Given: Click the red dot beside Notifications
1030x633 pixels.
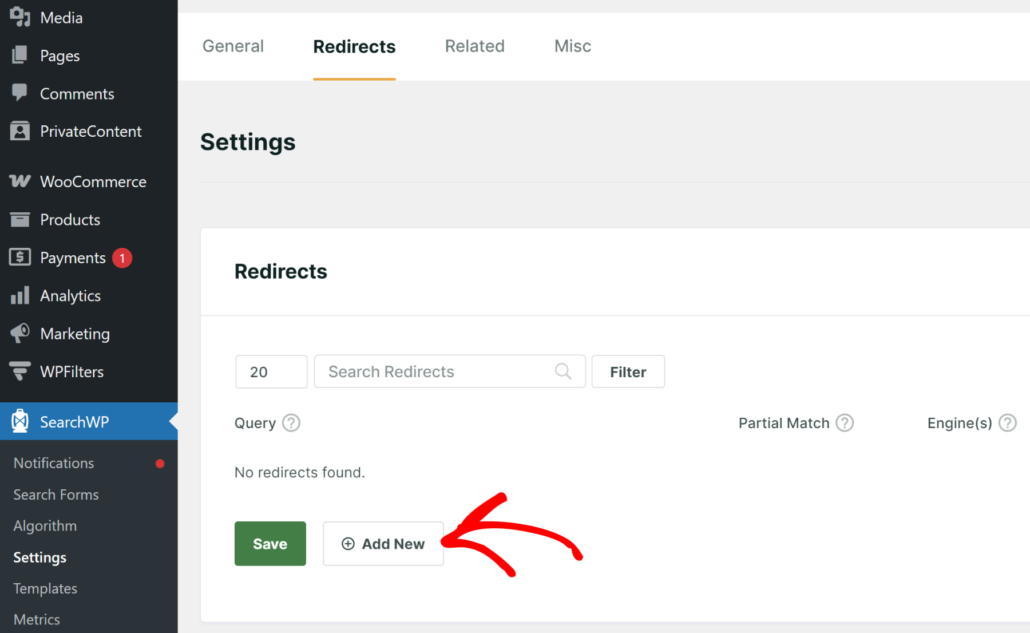Looking at the screenshot, I should [x=160, y=464].
